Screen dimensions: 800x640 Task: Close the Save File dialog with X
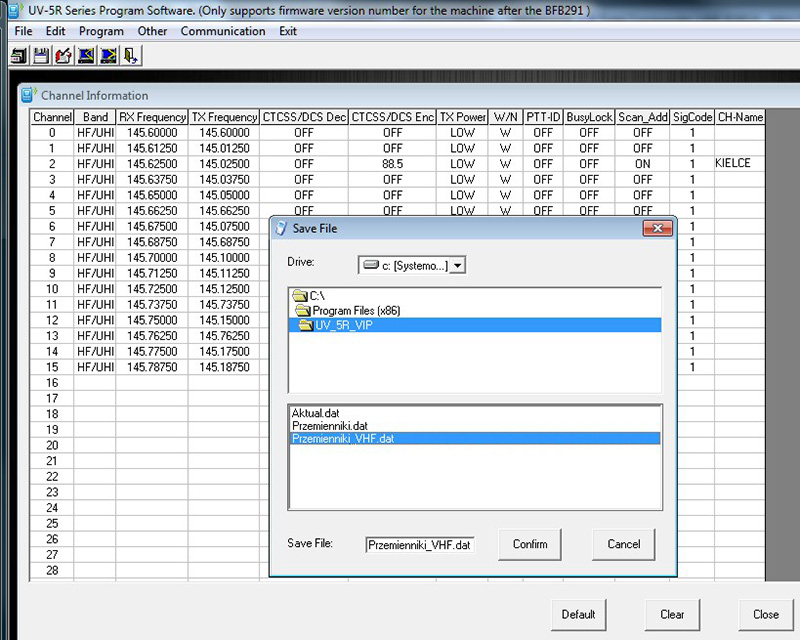tap(658, 228)
